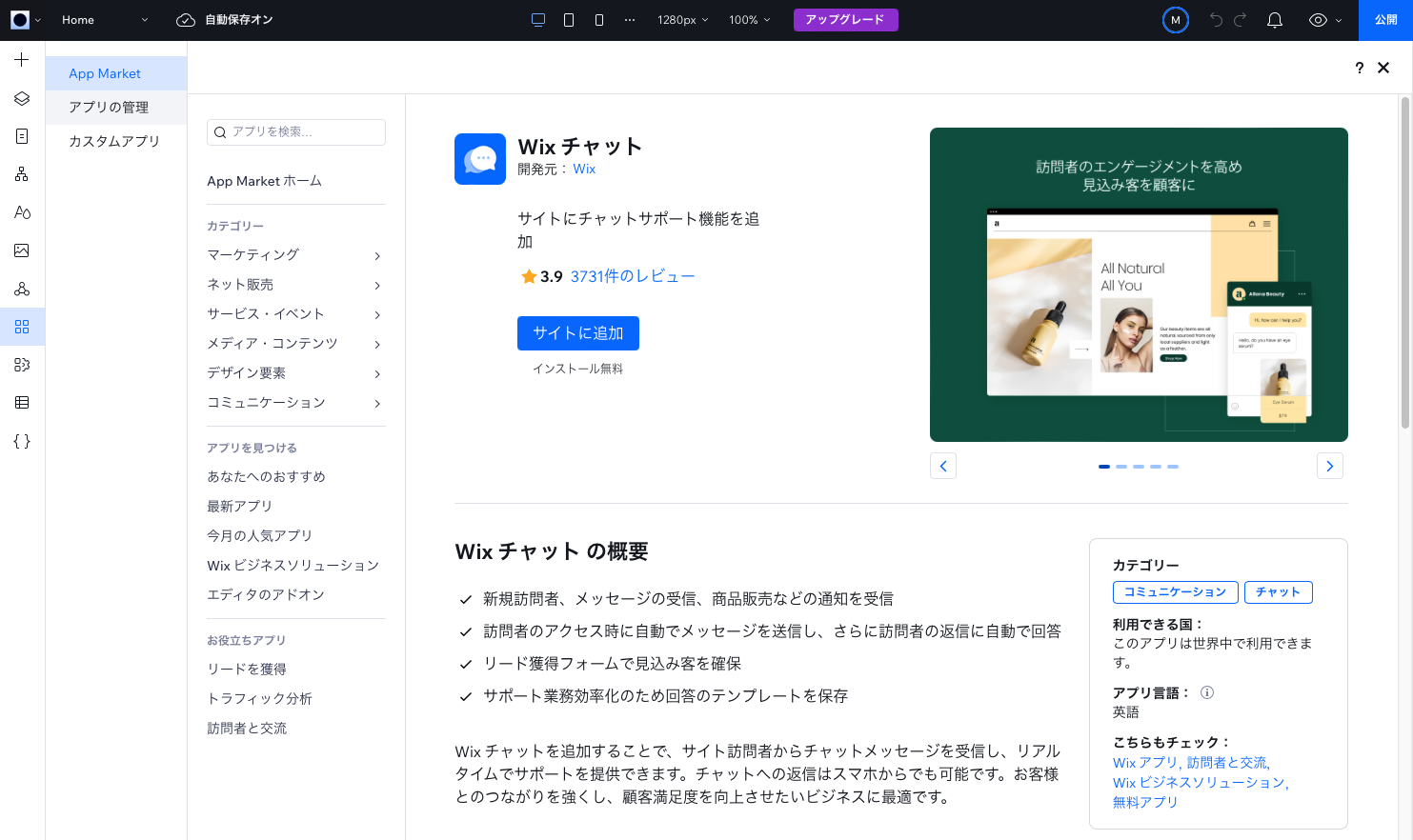Click the Wix Studio logo icon
Viewport: 1413px width, 840px height.
point(20,20)
